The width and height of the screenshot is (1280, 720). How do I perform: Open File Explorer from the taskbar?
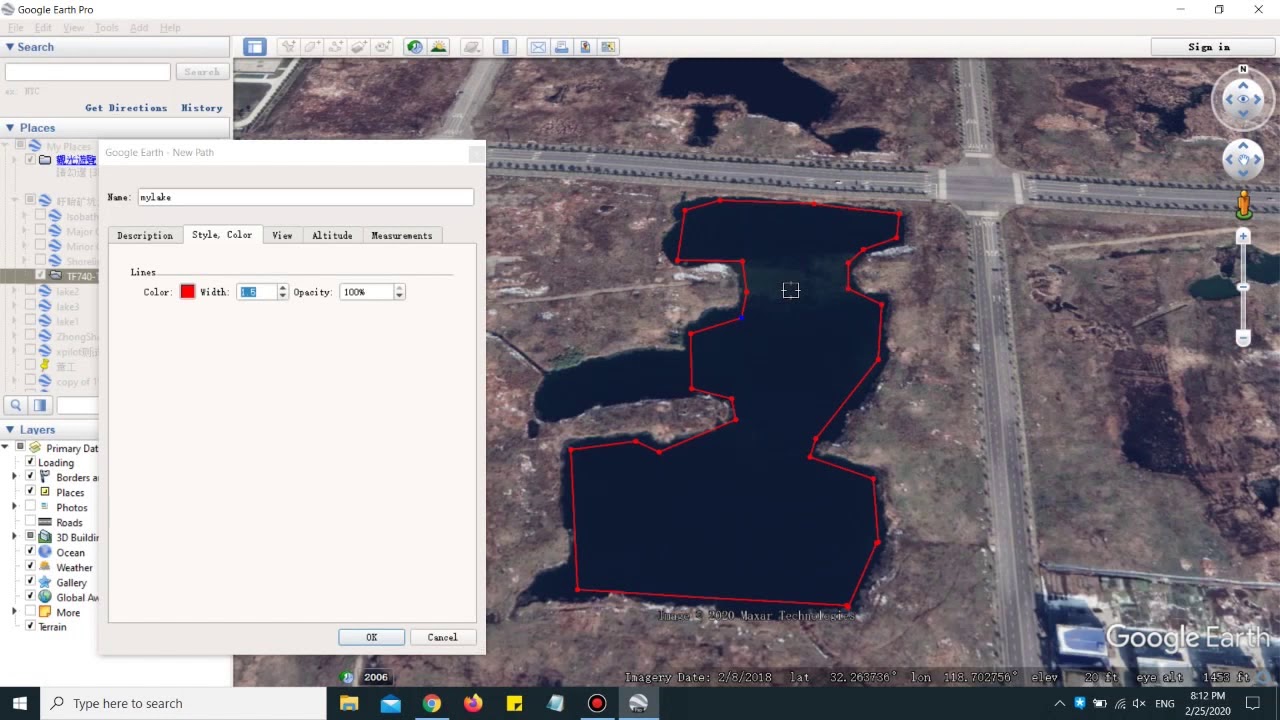tap(349, 703)
